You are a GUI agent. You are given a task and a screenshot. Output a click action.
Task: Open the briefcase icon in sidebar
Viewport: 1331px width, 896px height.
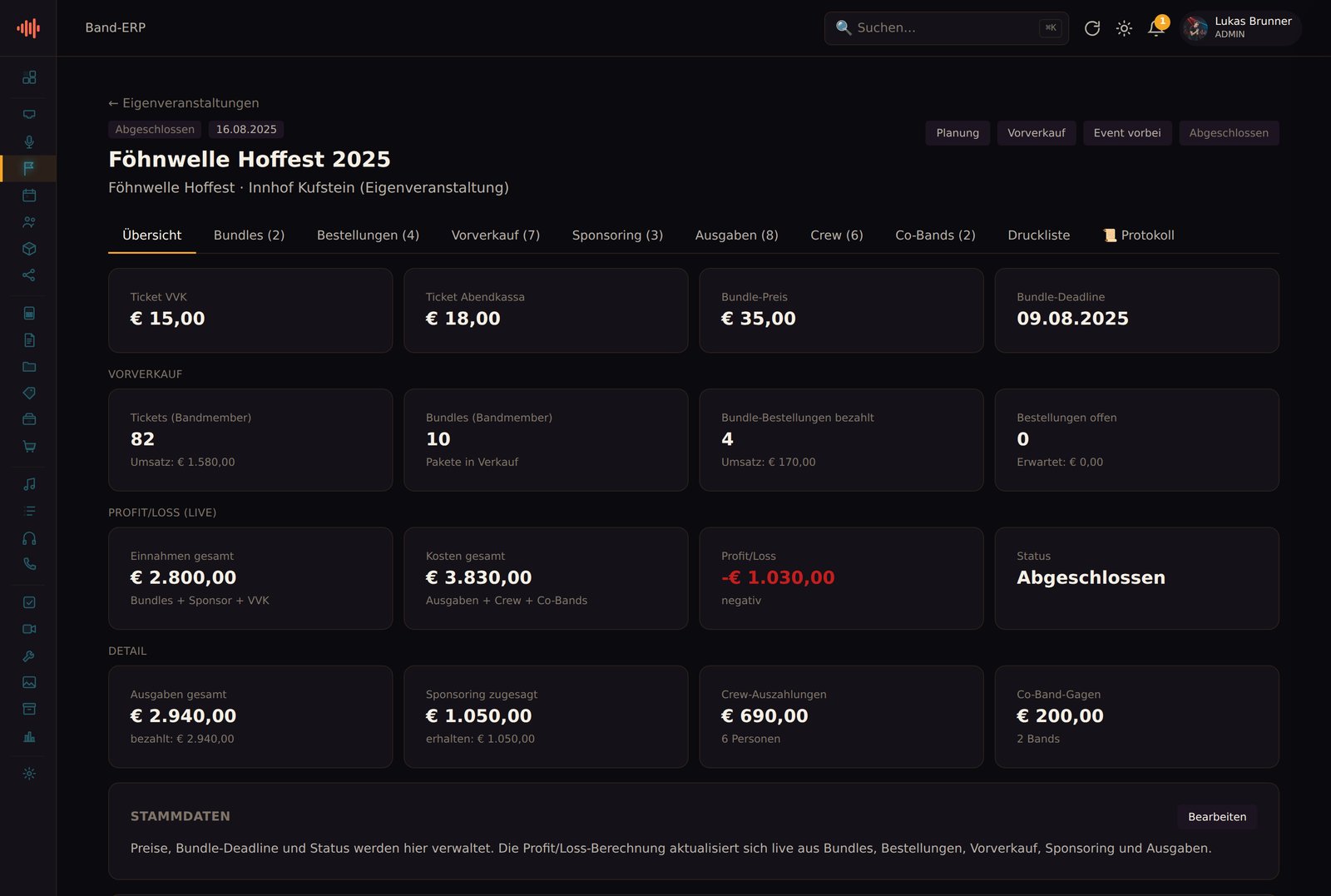29,419
